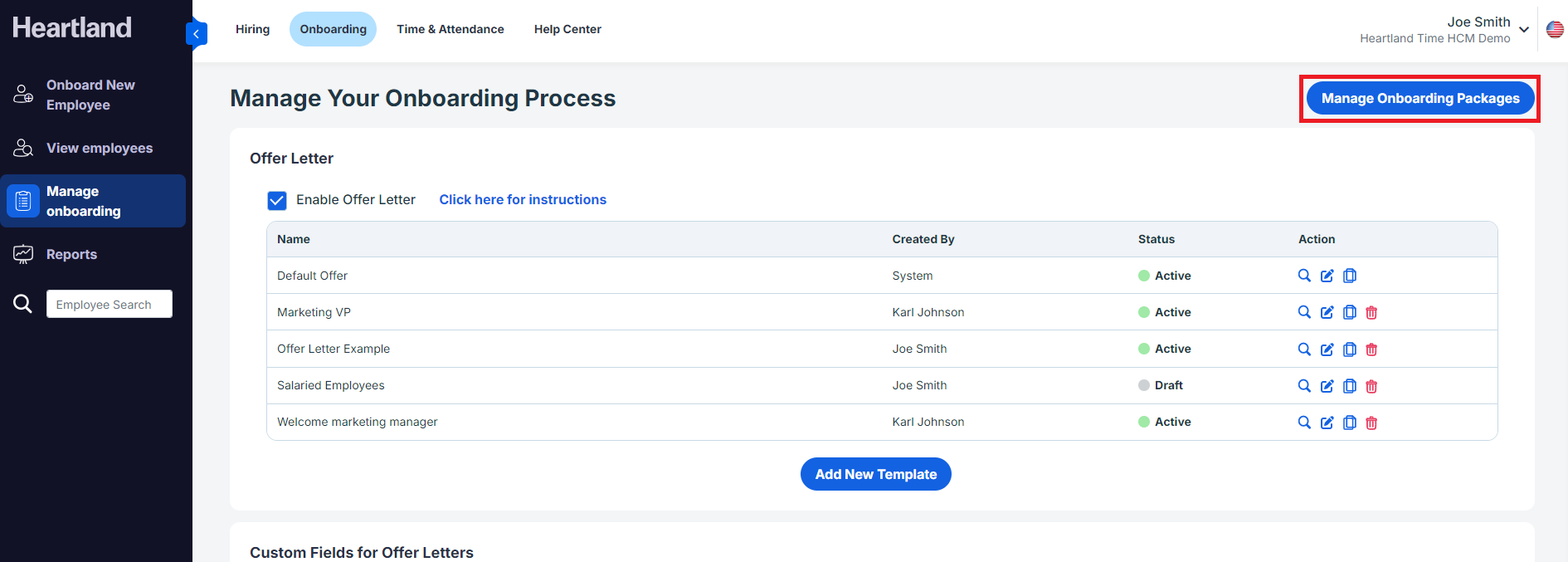Edit the Salaried Employees template

coord(1327,386)
